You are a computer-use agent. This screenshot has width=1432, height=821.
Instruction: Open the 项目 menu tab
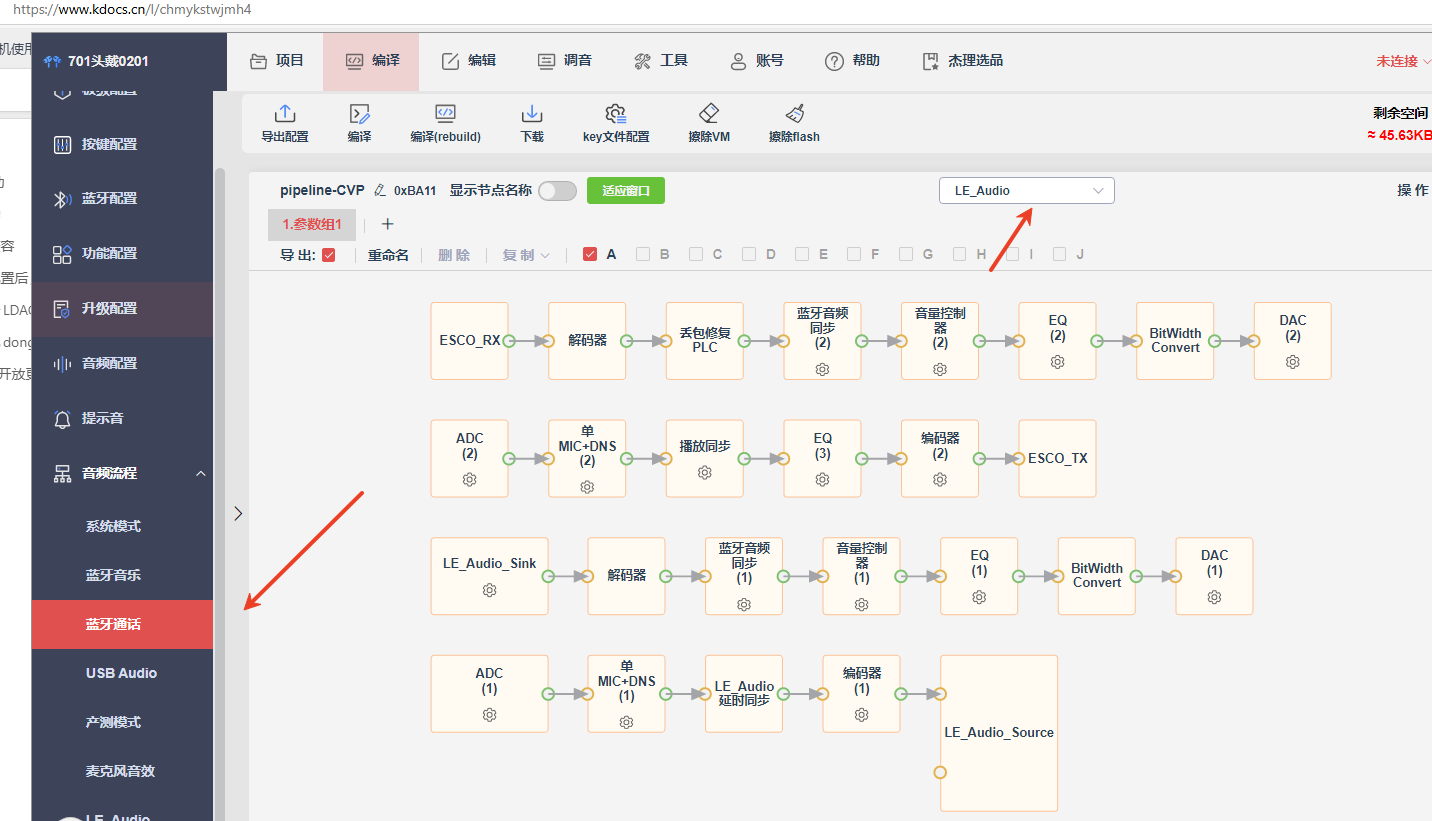pos(277,61)
